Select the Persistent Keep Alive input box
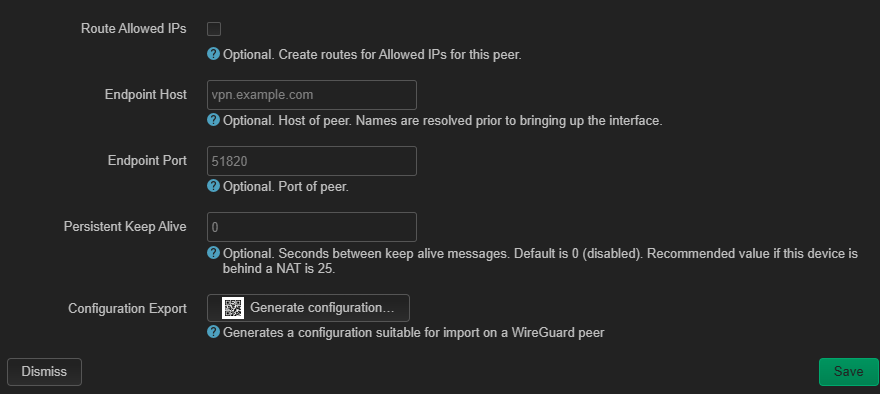Viewport: 880px width, 394px height. (x=312, y=227)
